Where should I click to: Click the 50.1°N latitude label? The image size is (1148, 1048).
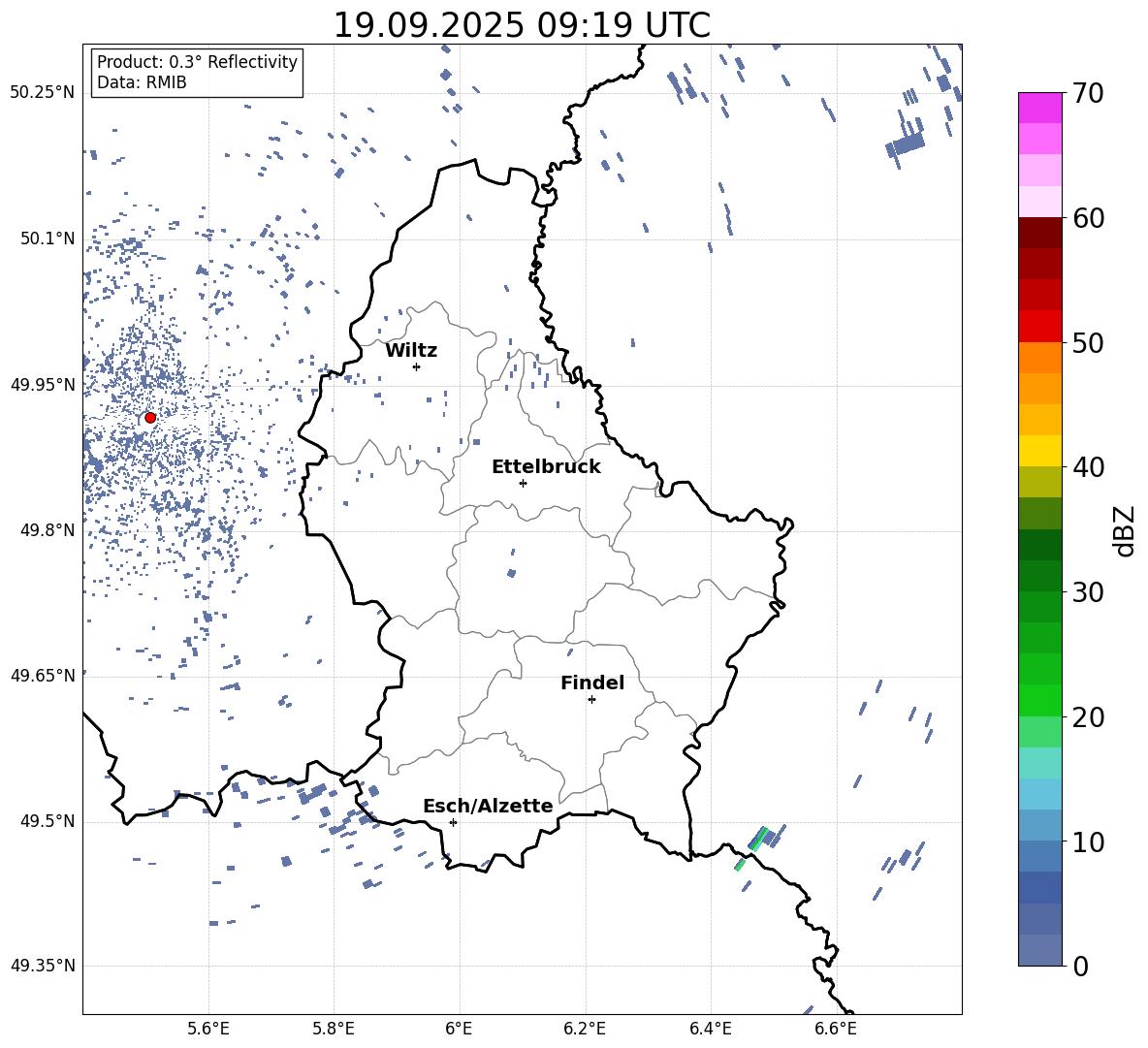pyautogui.click(x=48, y=238)
